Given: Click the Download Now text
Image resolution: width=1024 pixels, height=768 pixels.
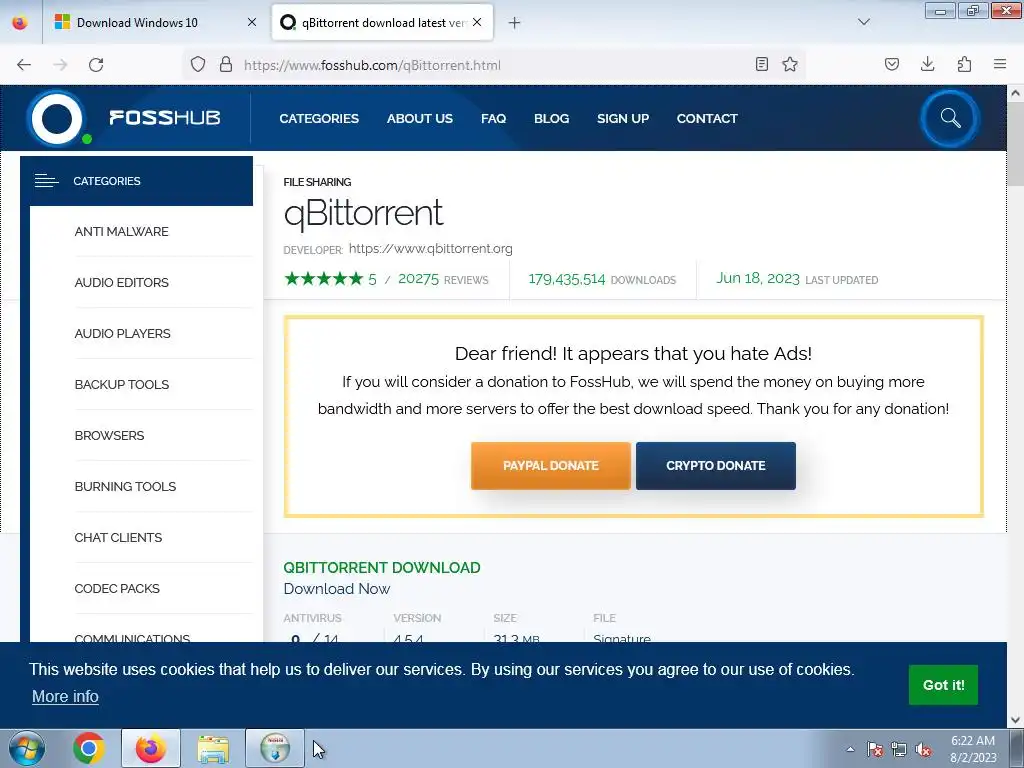Looking at the screenshot, I should 336,588.
